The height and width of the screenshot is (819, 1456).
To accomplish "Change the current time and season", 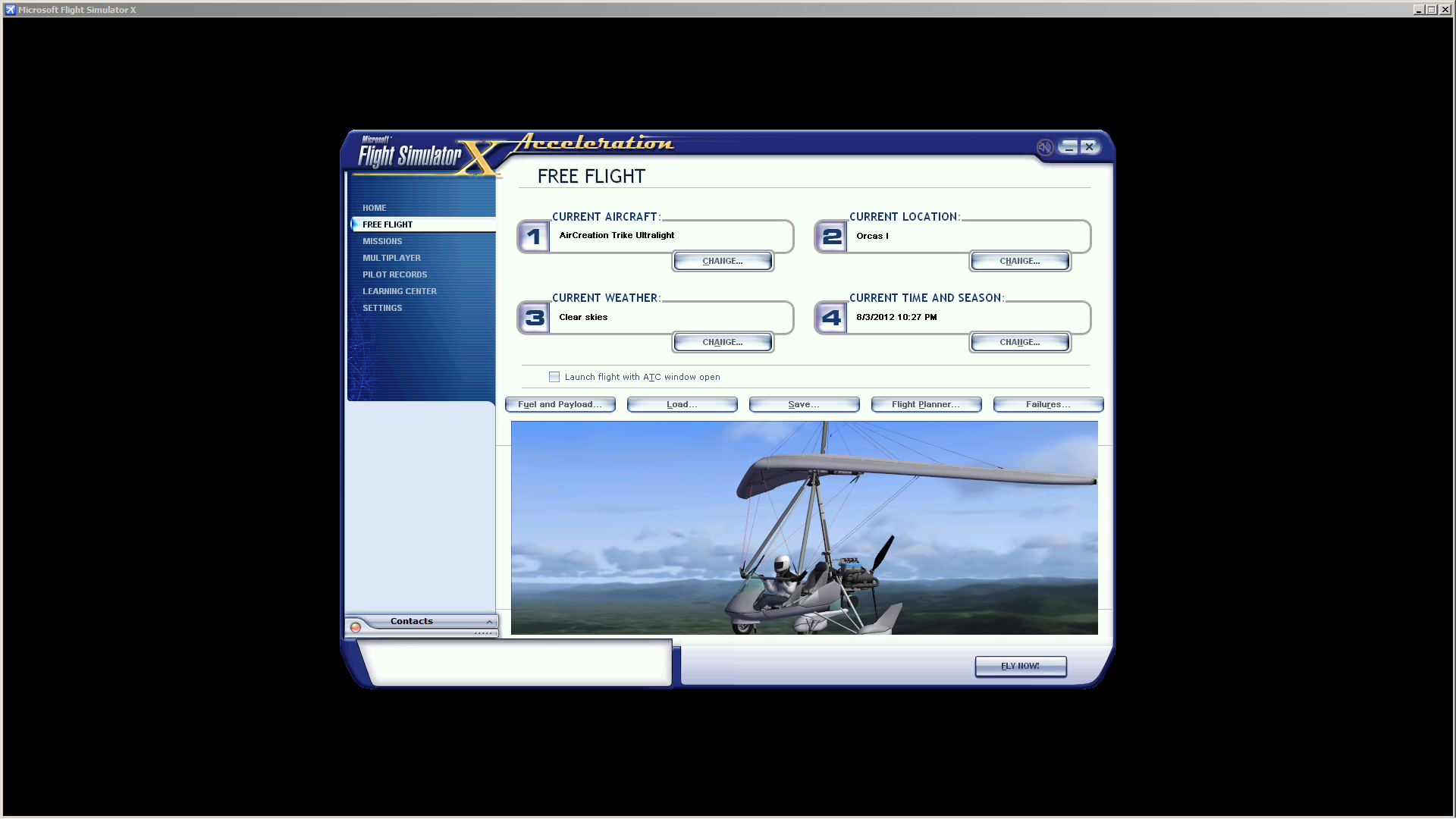I will click(1020, 342).
